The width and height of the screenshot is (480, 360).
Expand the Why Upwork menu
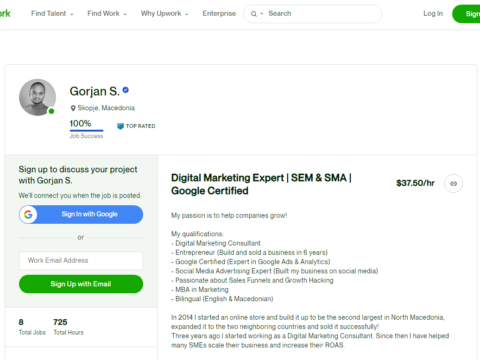point(165,14)
